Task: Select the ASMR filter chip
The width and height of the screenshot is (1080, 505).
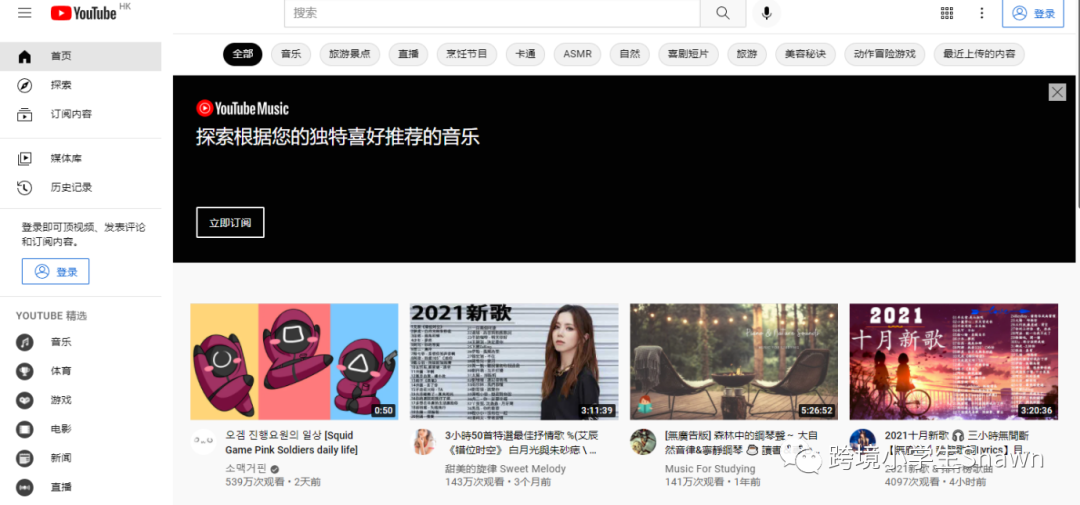Action: tap(577, 54)
